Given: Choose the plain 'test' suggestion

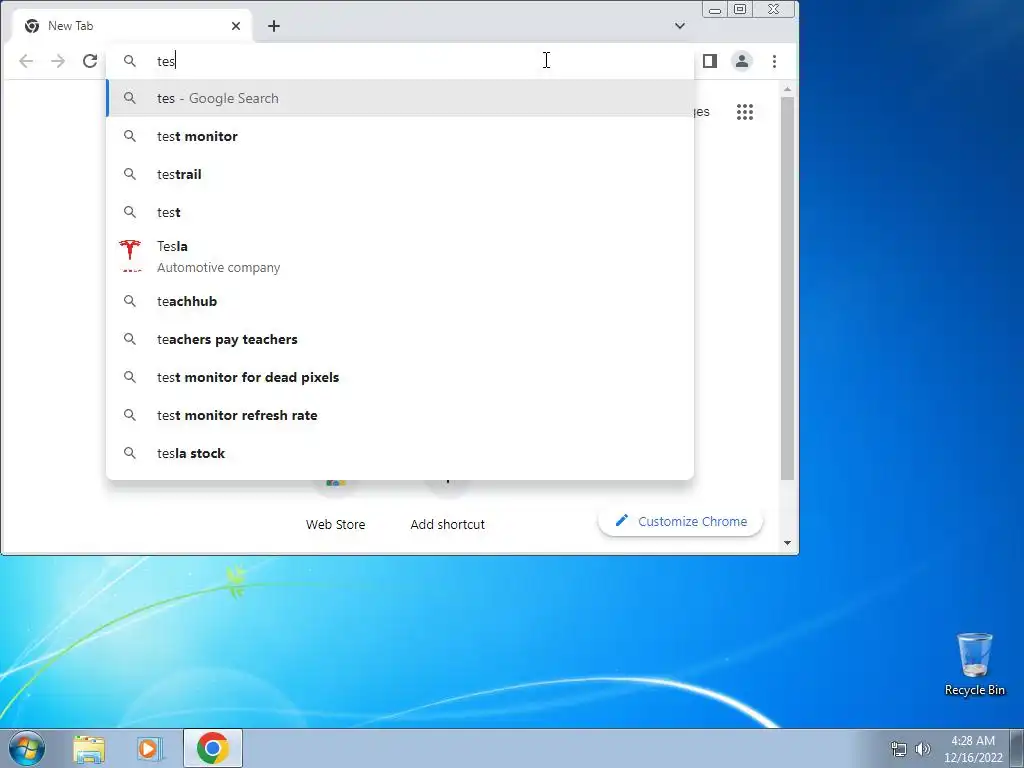Looking at the screenshot, I should click(x=400, y=212).
